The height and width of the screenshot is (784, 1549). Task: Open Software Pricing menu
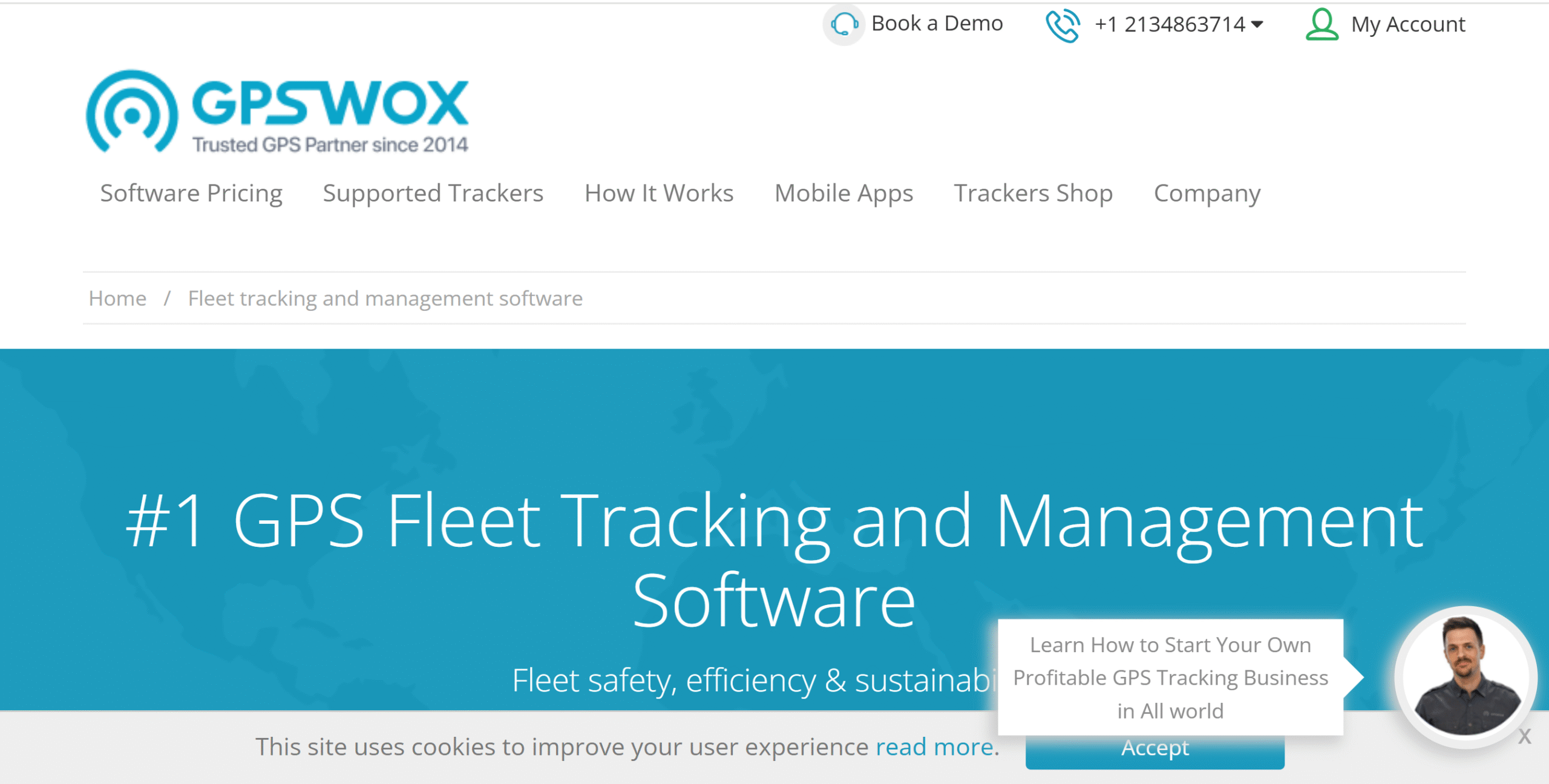coord(191,194)
